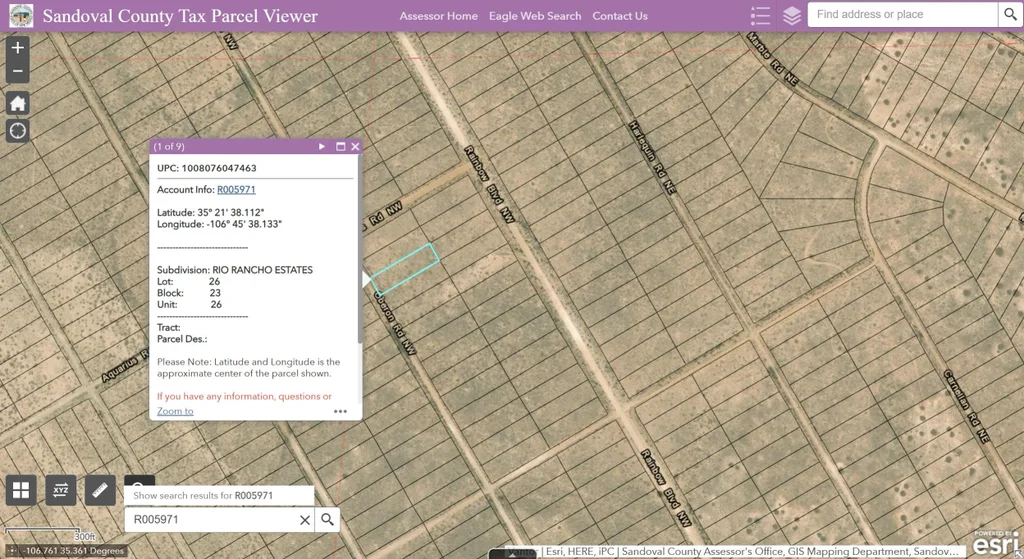Open the Layer List widget
The height and width of the screenshot is (559, 1024).
792,16
